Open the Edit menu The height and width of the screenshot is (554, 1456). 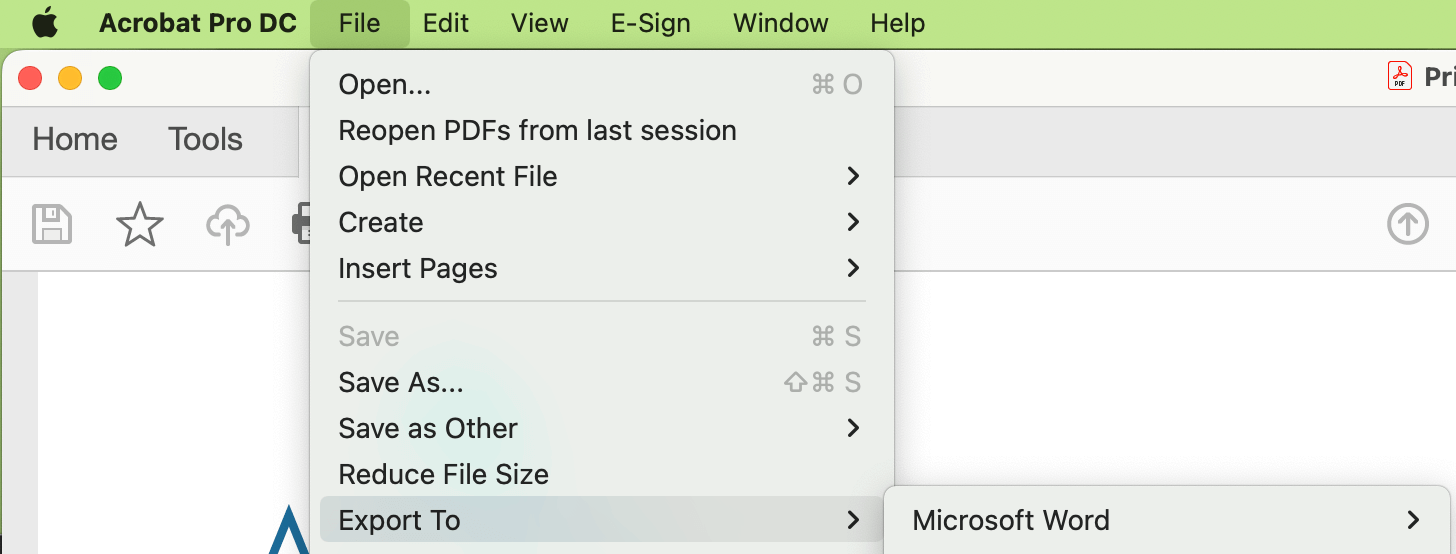pos(446,22)
